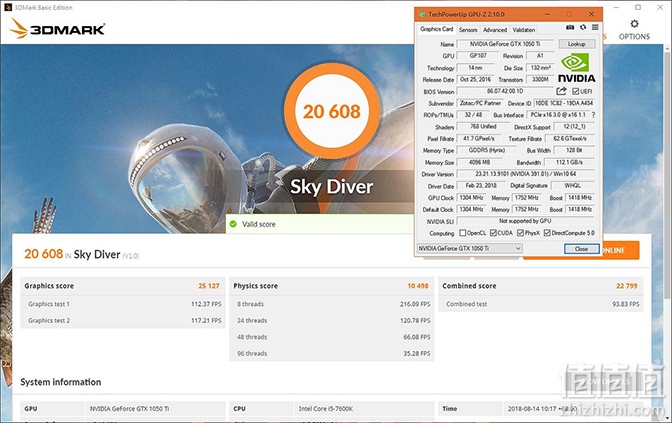Image resolution: width=672 pixels, height=423 pixels.
Task: Click the Lookup button
Action: (577, 44)
